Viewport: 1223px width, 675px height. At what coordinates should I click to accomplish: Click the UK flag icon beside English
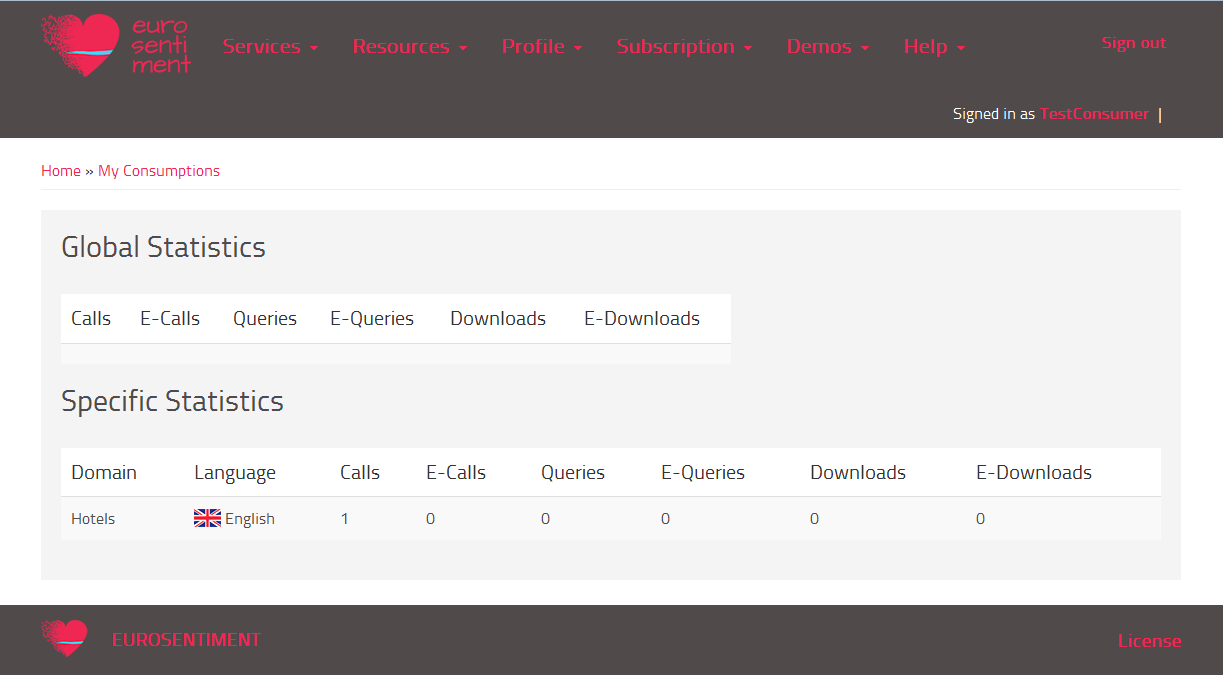click(207, 518)
